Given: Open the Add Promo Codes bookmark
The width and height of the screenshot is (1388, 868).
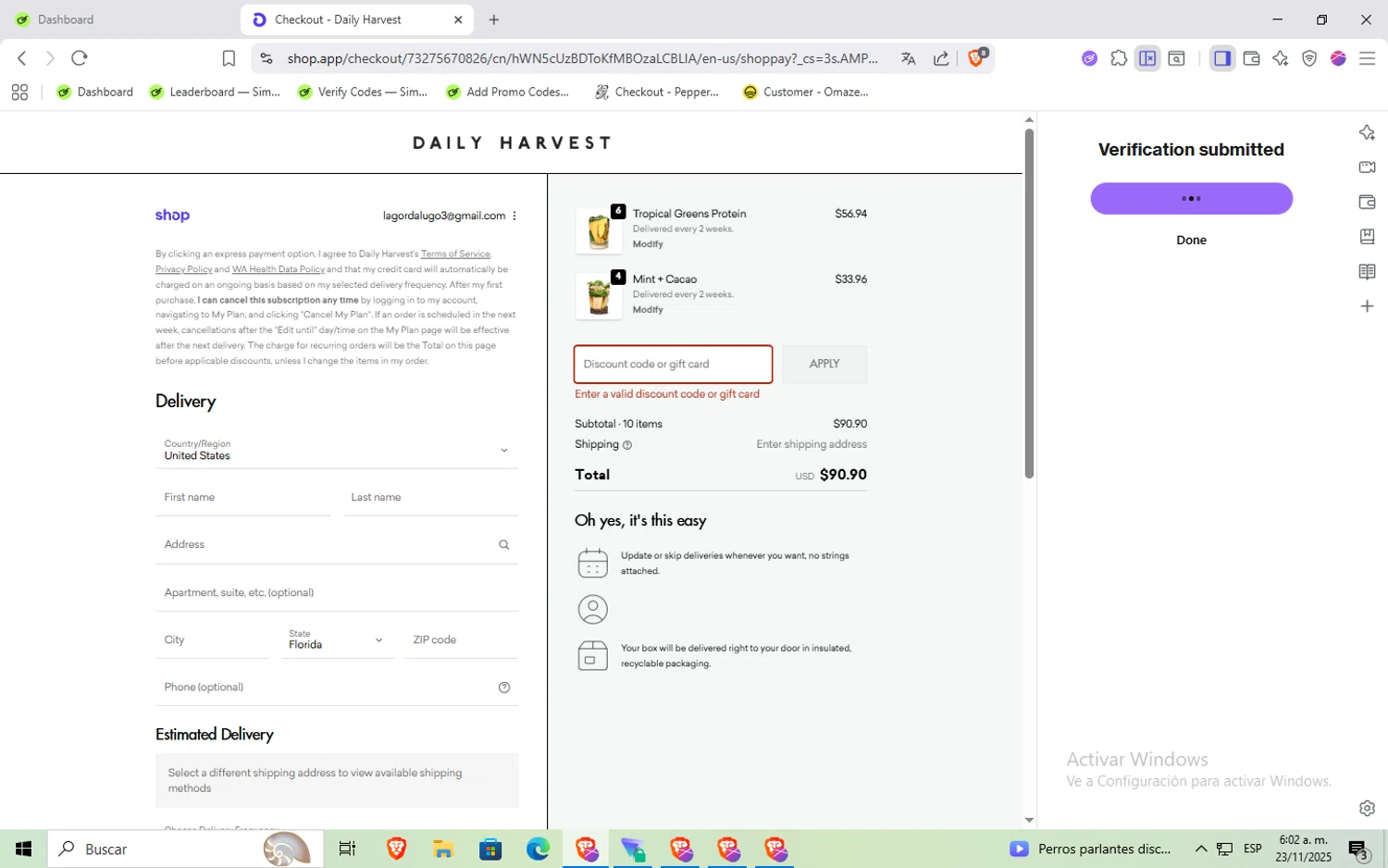Looking at the screenshot, I should [507, 92].
